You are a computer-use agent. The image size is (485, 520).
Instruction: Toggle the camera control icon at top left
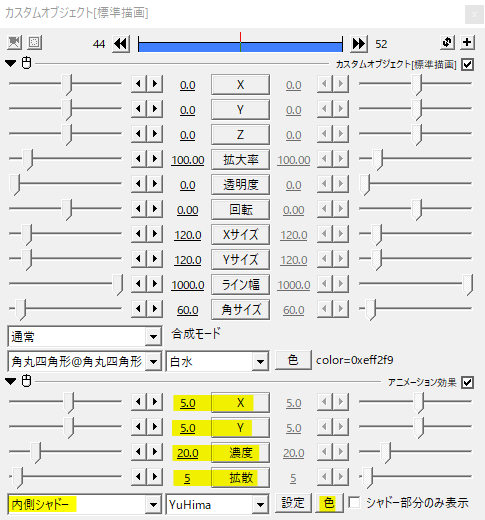click(x=14, y=43)
